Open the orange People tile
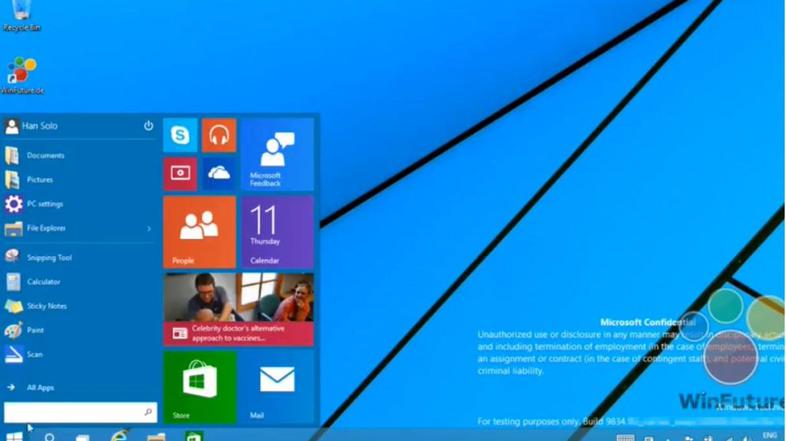786x441 pixels. (200, 232)
